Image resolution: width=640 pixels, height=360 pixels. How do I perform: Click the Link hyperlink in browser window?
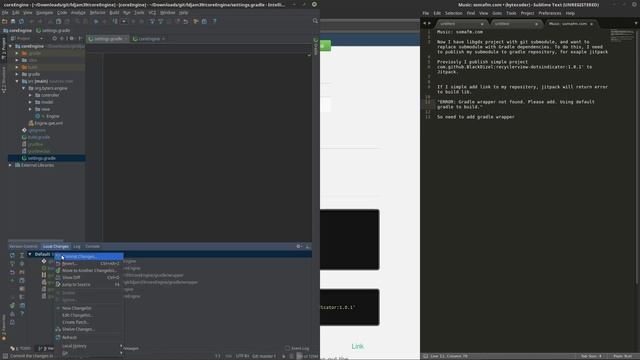point(358,346)
